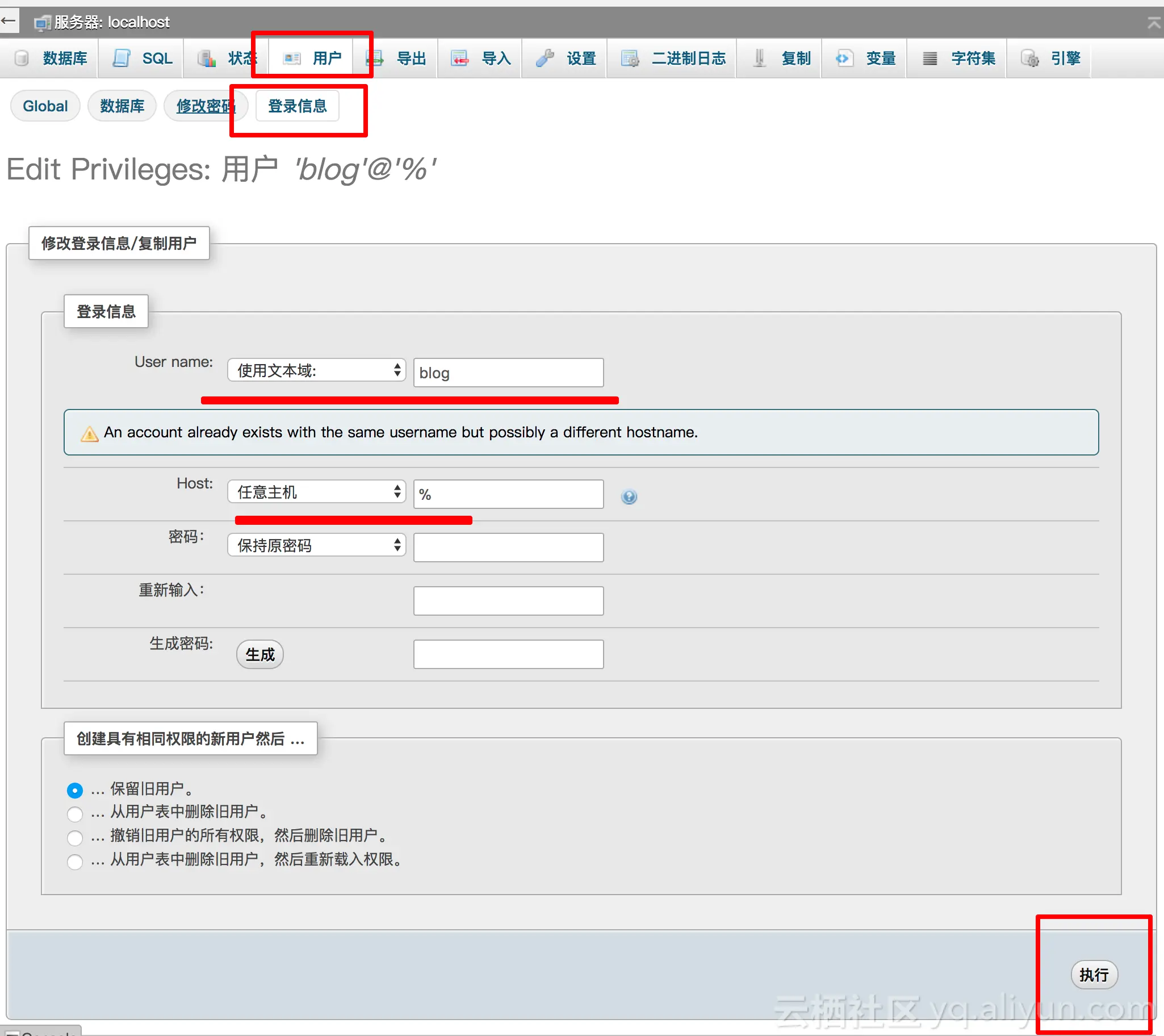Select the 保留旧用户 radio option
The width and height of the screenshot is (1164, 1036).
(74, 790)
